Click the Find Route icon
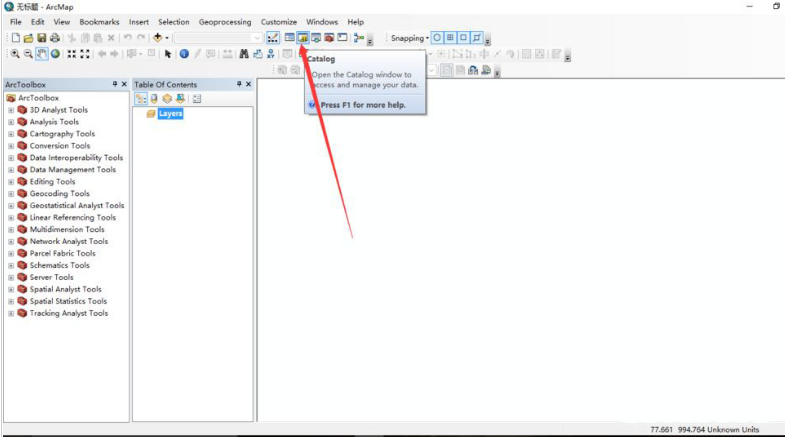785x437 pixels. [x=257, y=54]
